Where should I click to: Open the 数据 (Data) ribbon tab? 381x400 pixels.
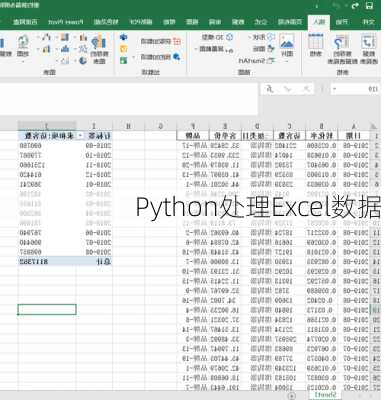click(x=238, y=22)
